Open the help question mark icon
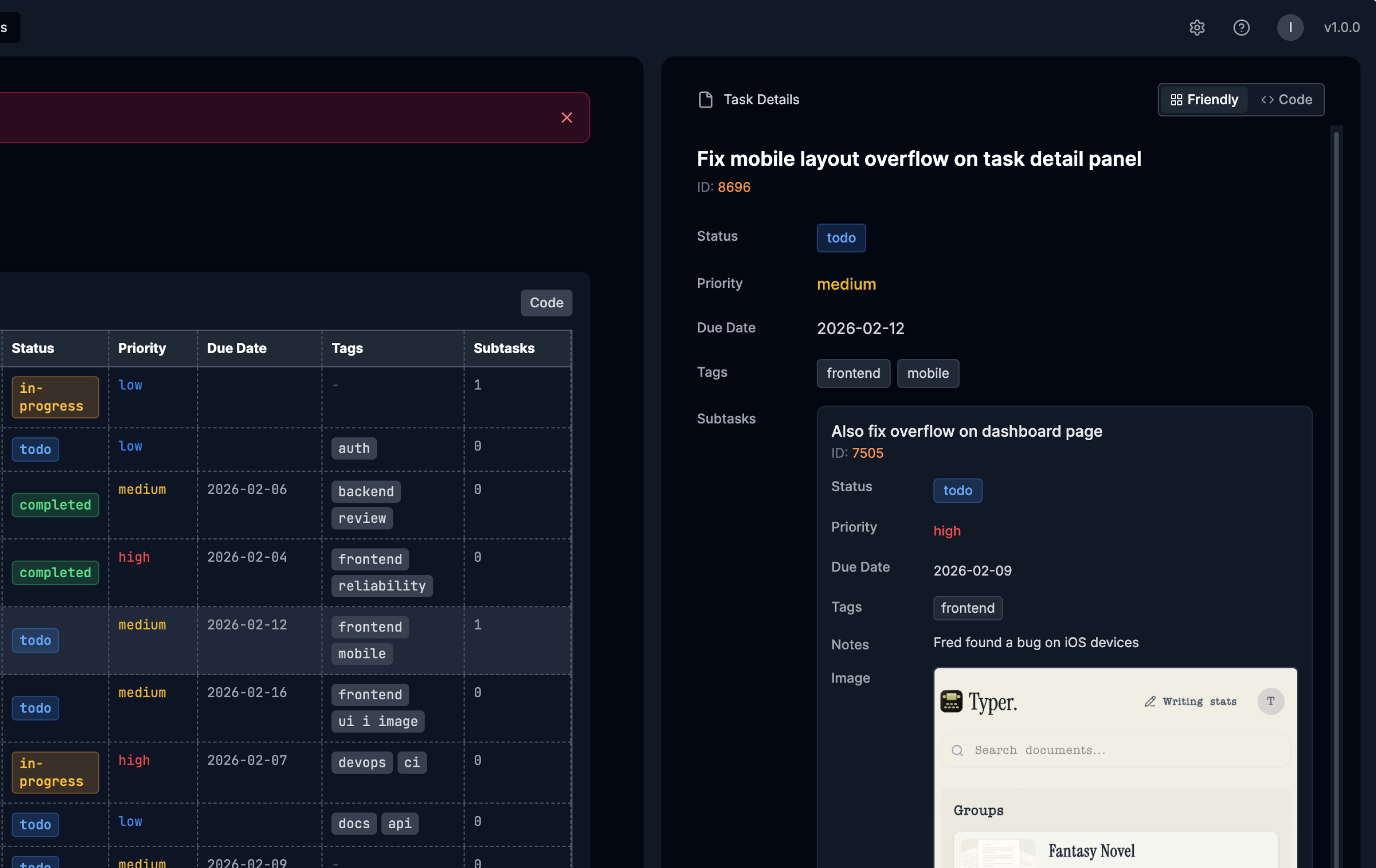This screenshot has width=1376, height=868. (x=1241, y=27)
